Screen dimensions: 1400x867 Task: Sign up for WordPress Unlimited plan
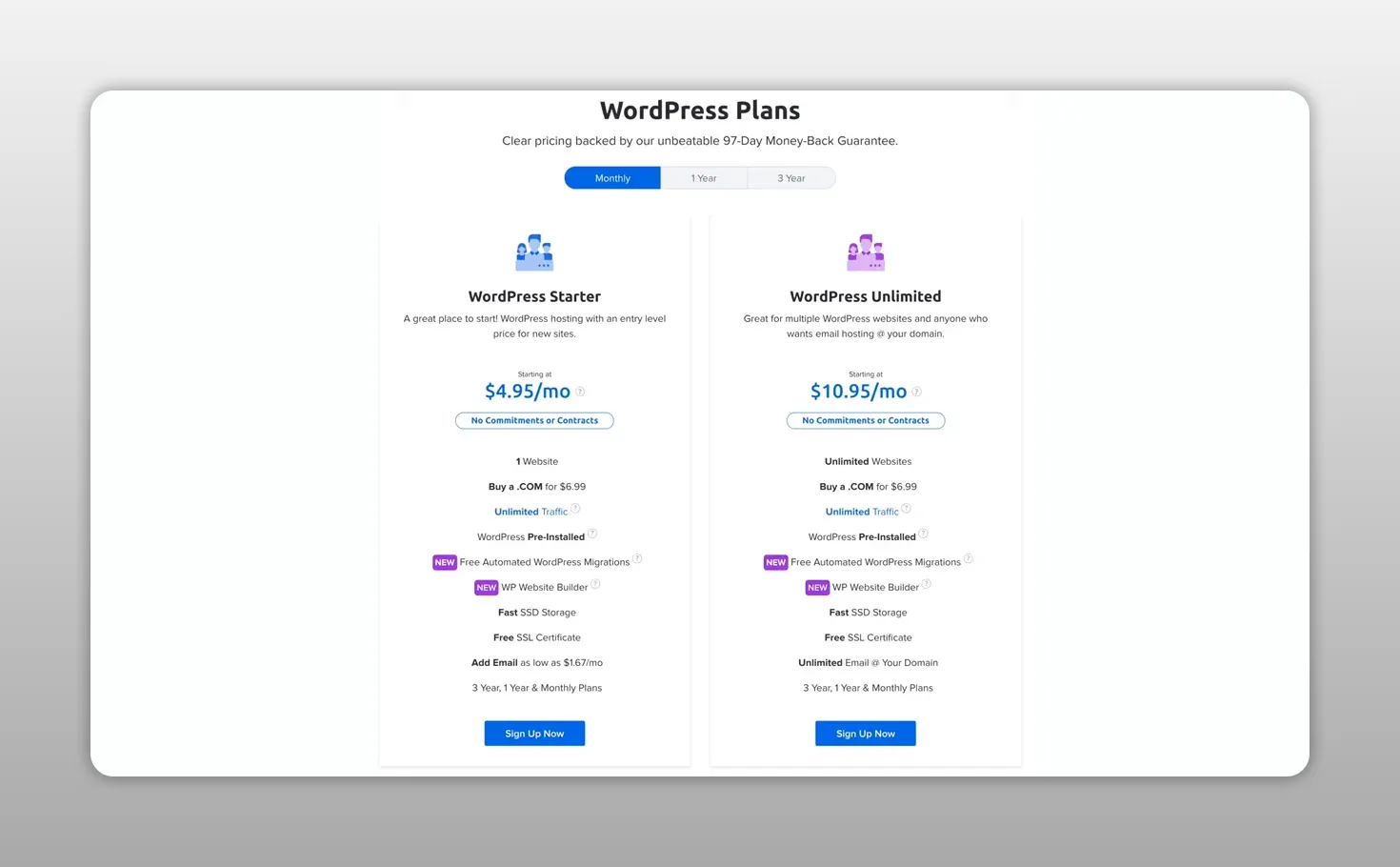[x=866, y=734]
